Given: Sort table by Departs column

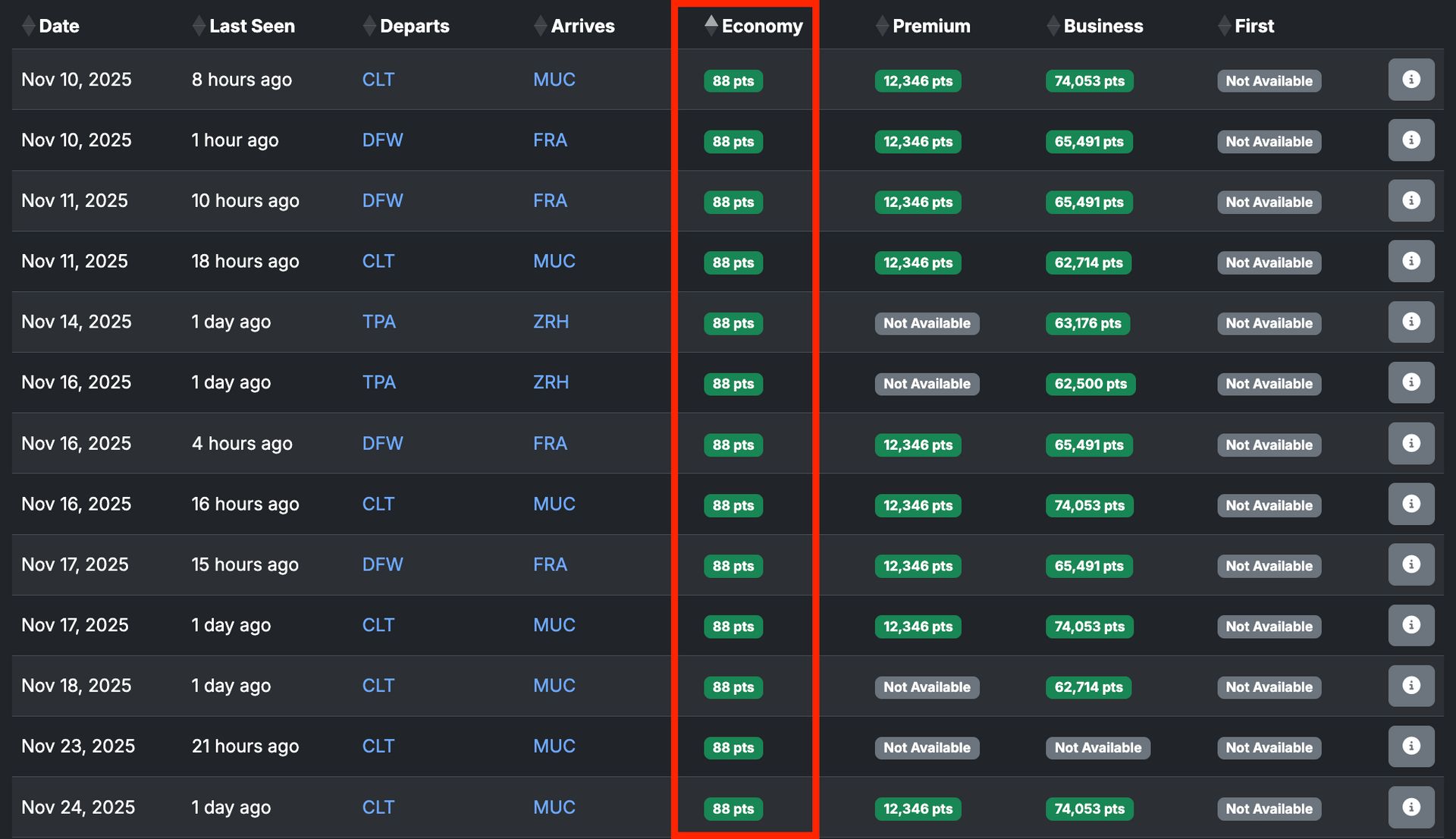Looking at the screenshot, I should point(414,26).
